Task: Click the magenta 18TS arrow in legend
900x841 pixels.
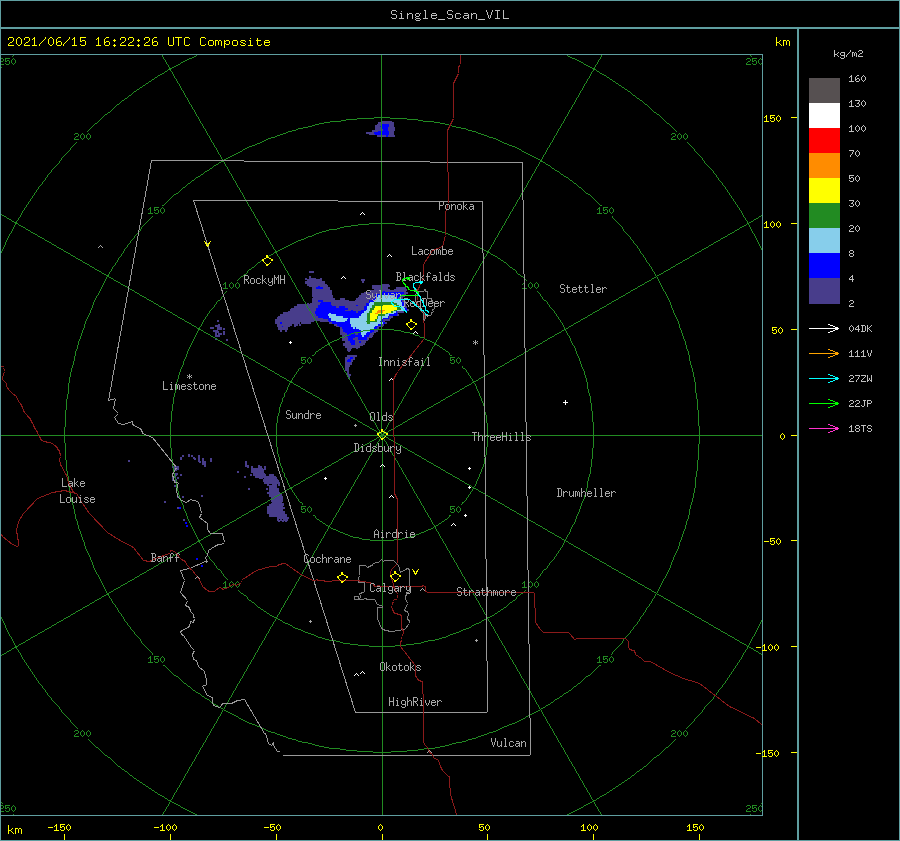Action: point(824,428)
